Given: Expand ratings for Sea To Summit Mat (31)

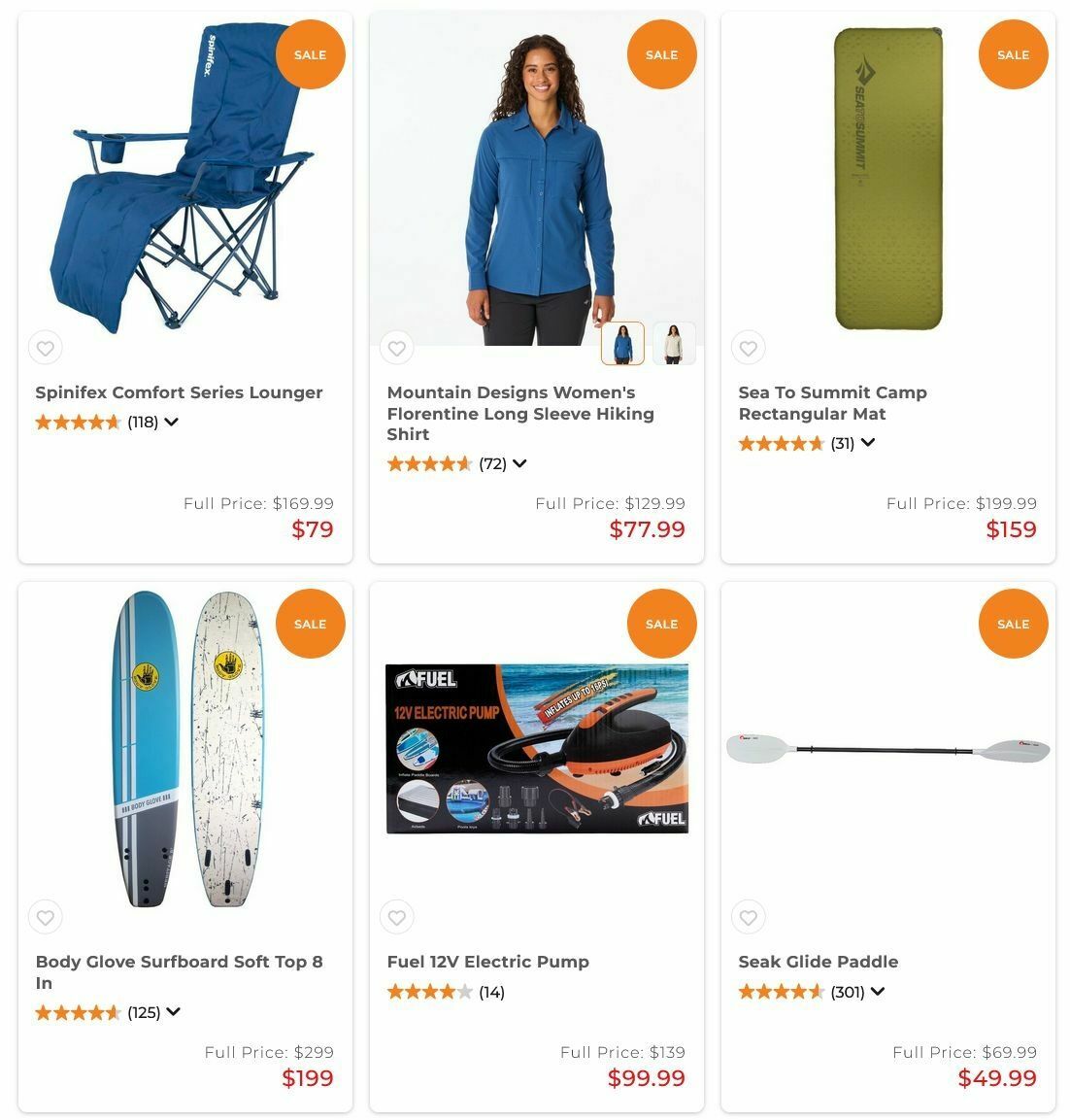Looking at the screenshot, I should (868, 443).
